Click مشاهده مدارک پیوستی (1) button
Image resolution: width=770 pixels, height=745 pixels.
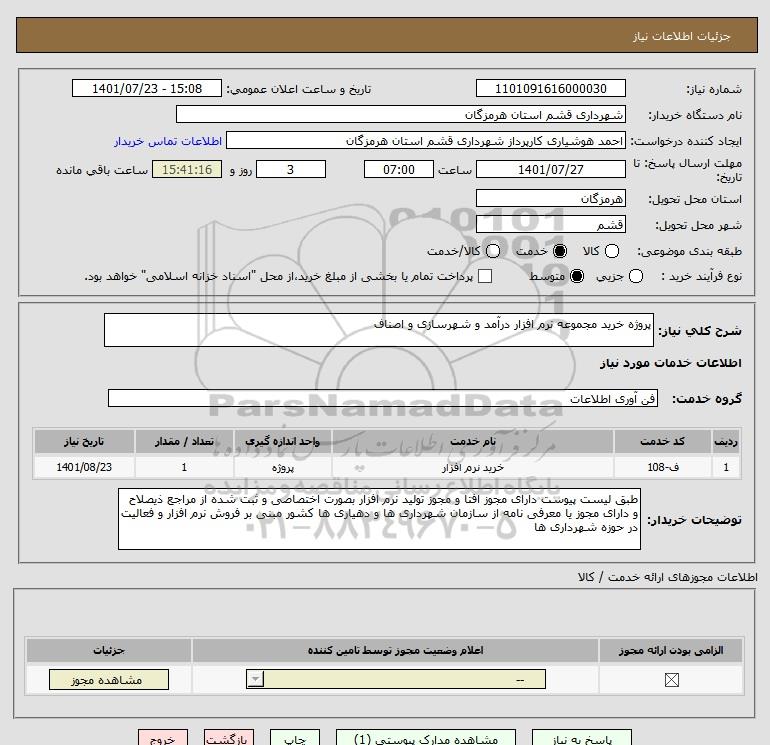pos(426,739)
